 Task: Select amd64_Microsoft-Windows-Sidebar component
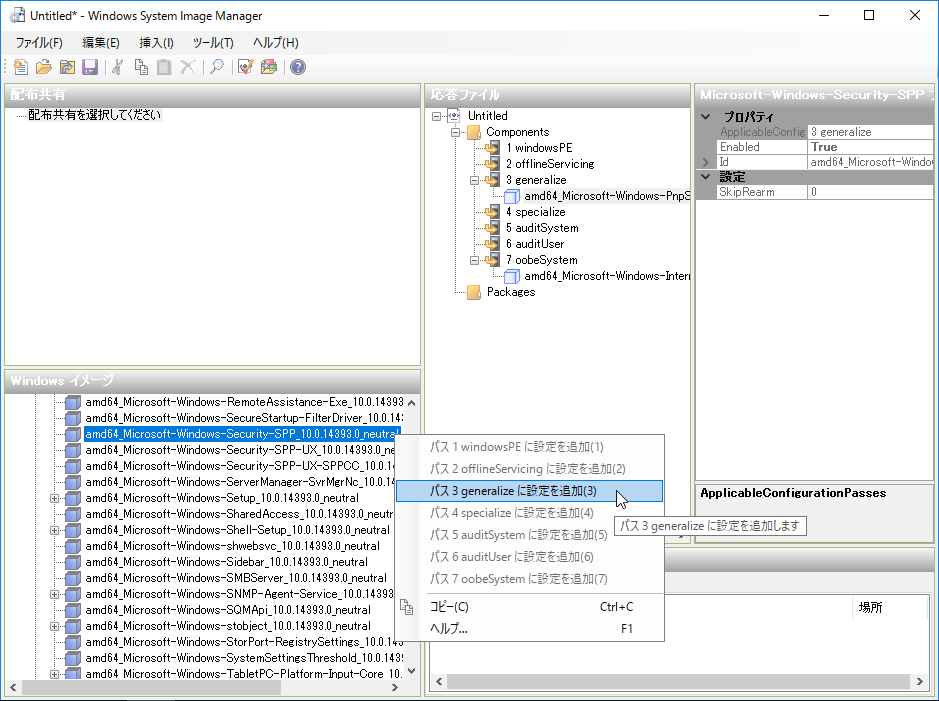226,562
